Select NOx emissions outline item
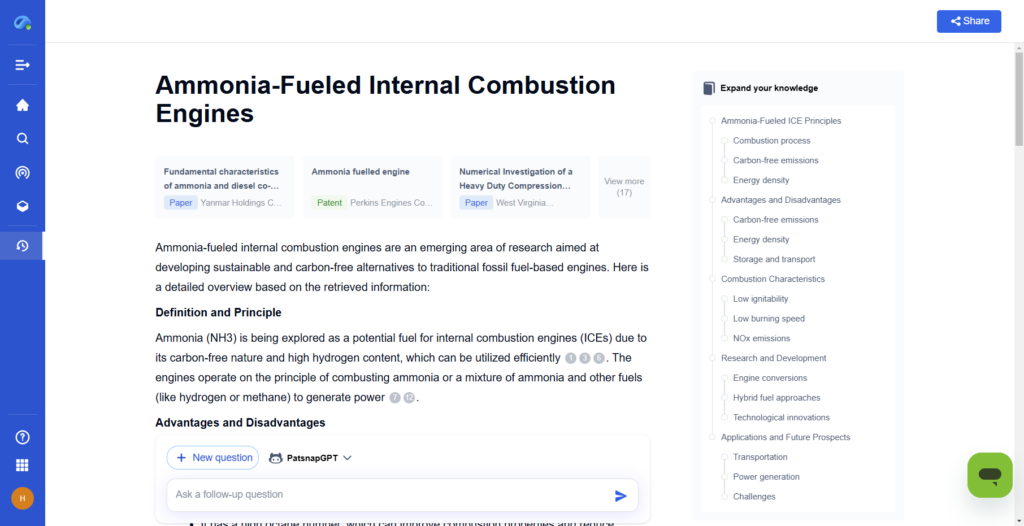1024x526 pixels. point(761,338)
